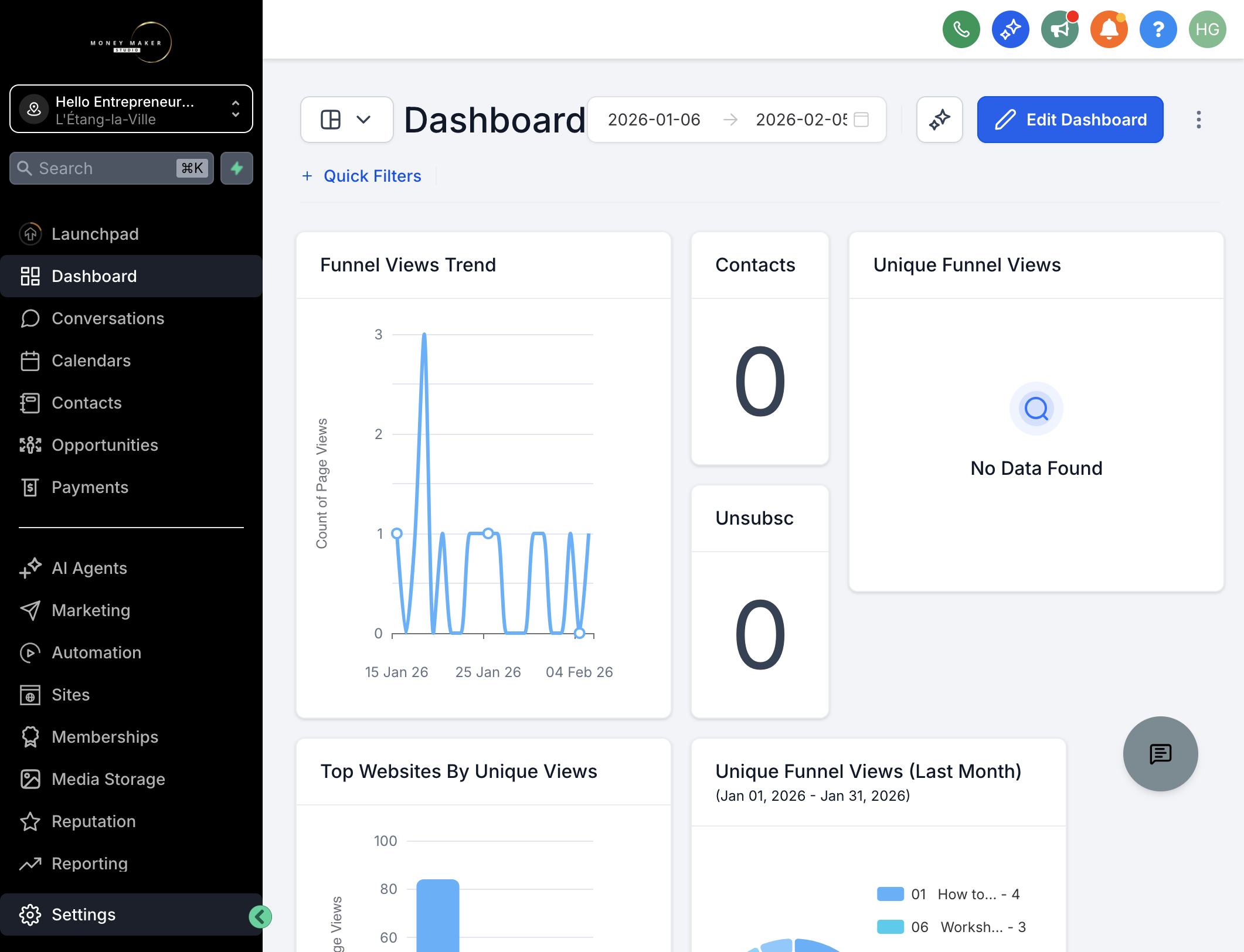The image size is (1244, 952).
Task: Open the announcements megaphone icon
Action: pos(1059,29)
